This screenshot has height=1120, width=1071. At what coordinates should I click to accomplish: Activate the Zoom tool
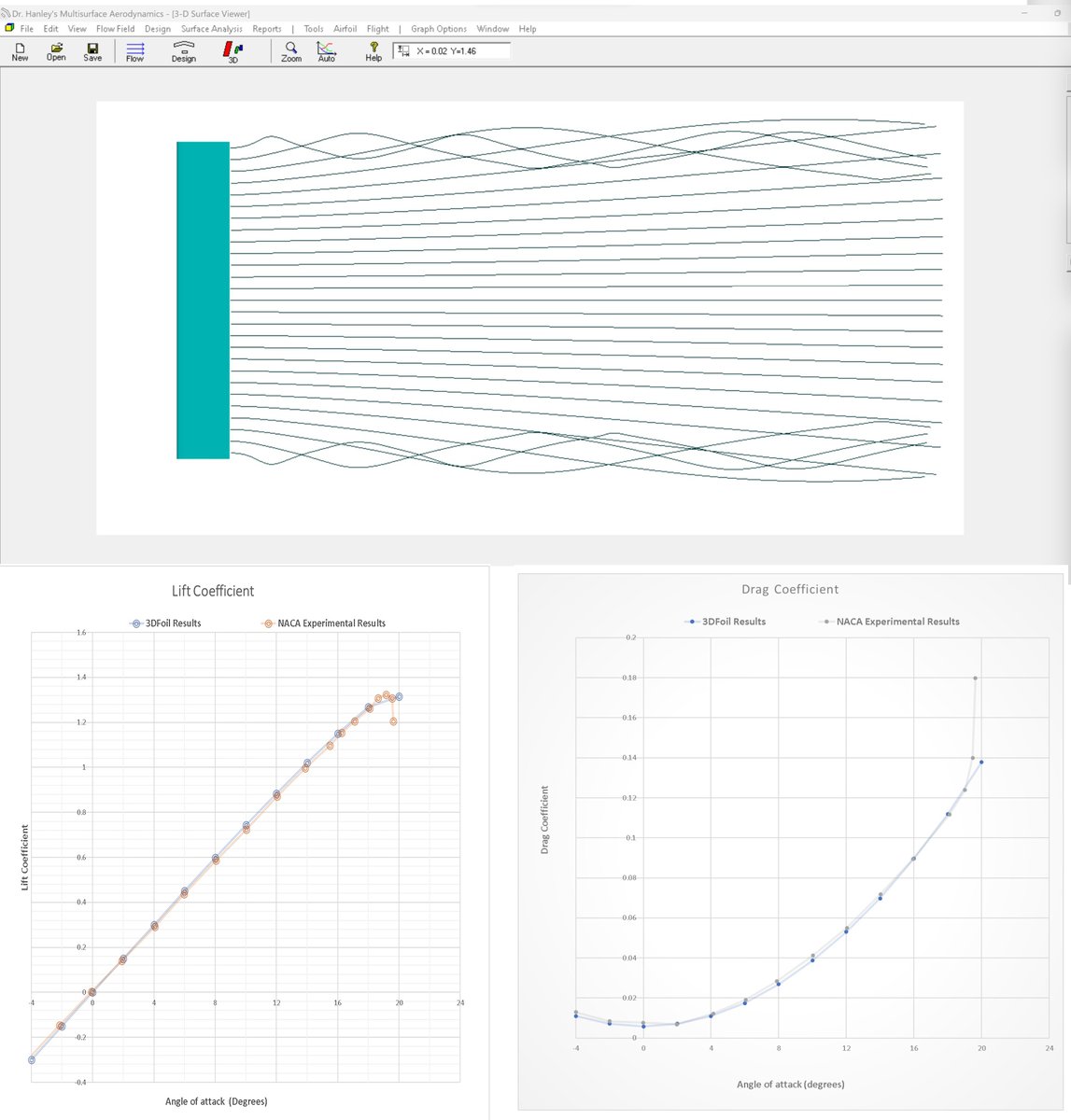(x=289, y=51)
